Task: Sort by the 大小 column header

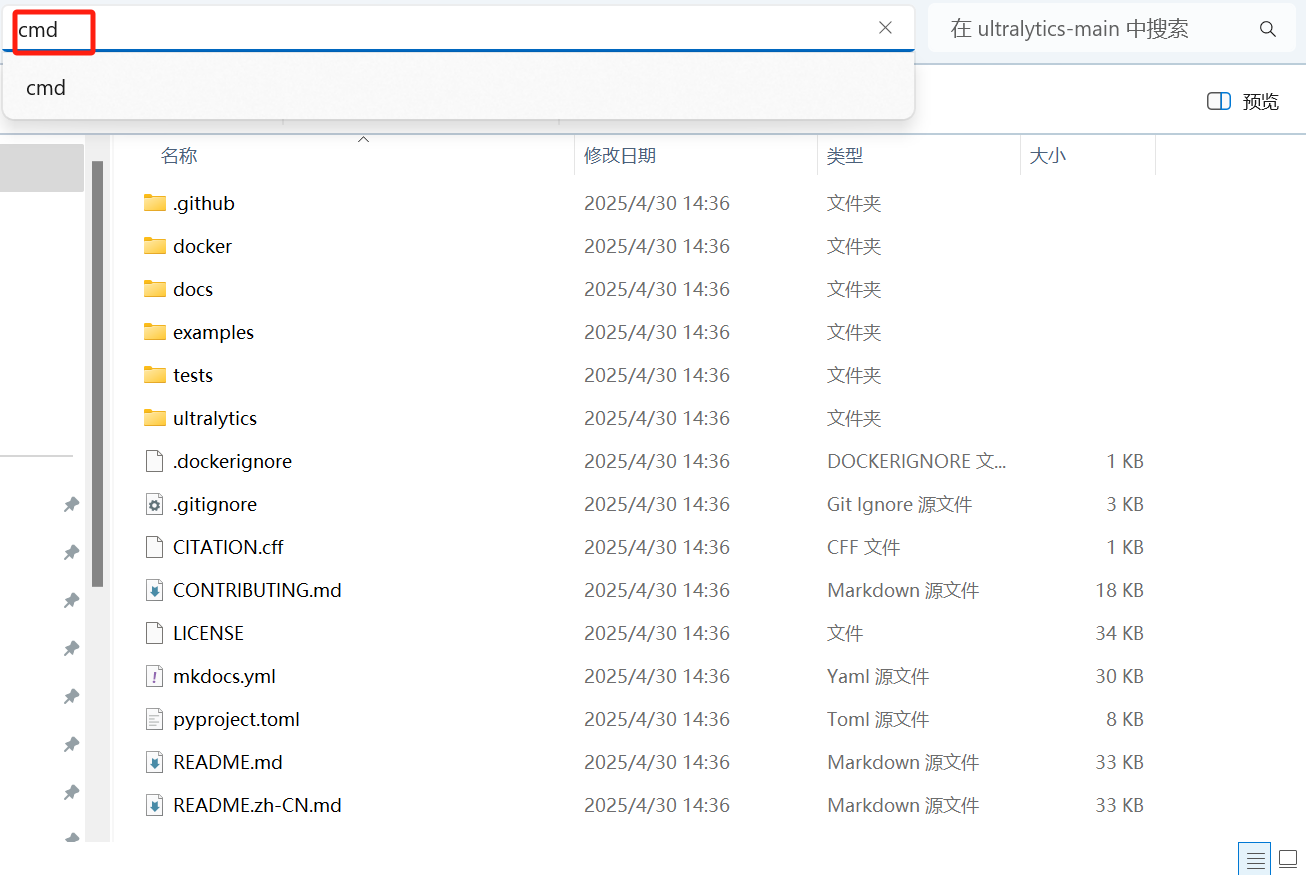Action: (x=1048, y=156)
